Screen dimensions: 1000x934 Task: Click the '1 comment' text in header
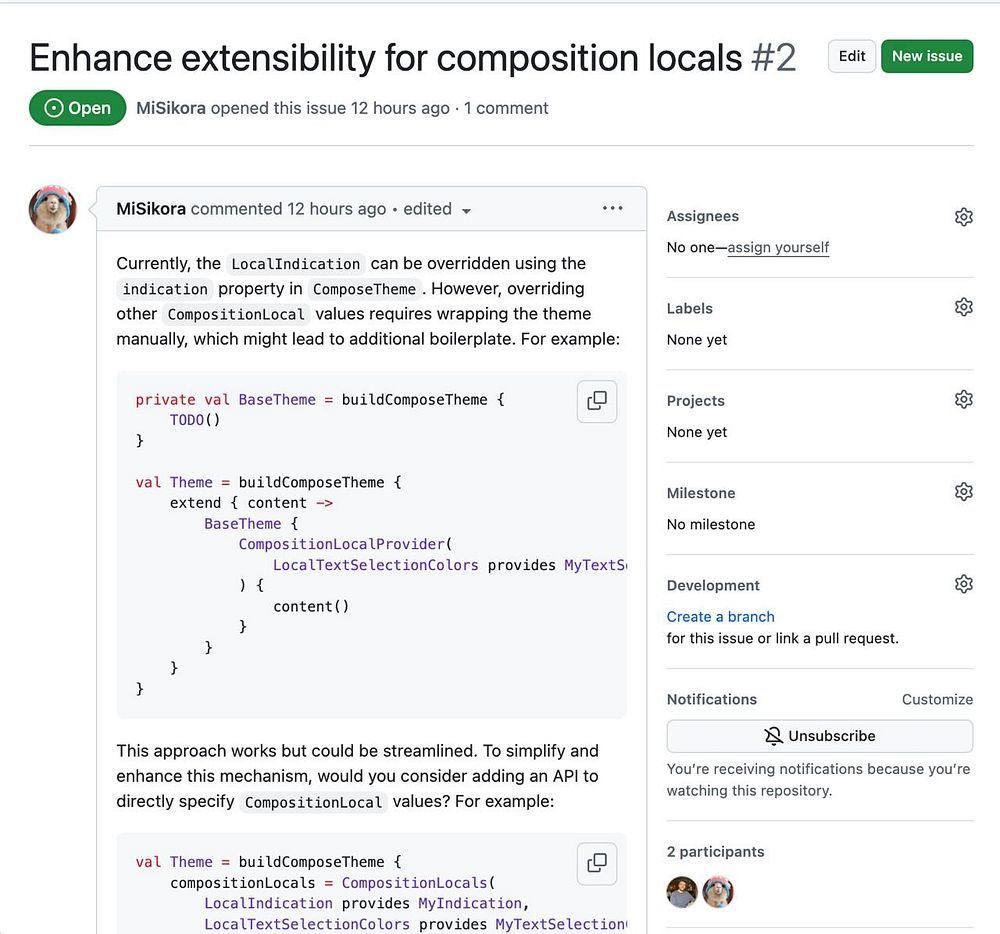[506, 108]
